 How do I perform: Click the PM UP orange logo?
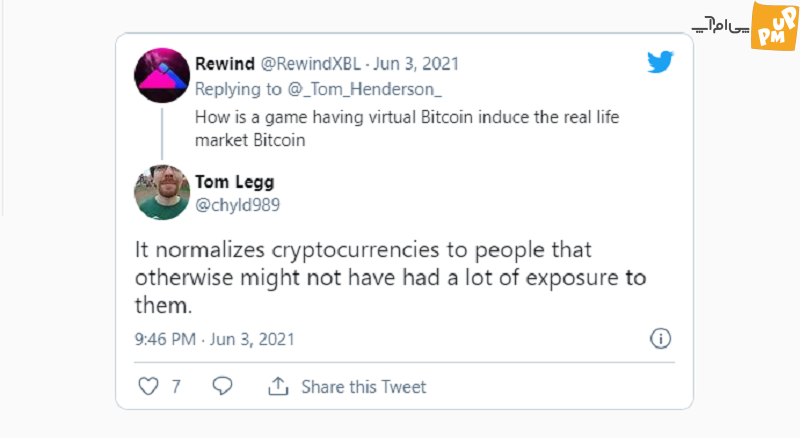pyautogui.click(x=774, y=26)
